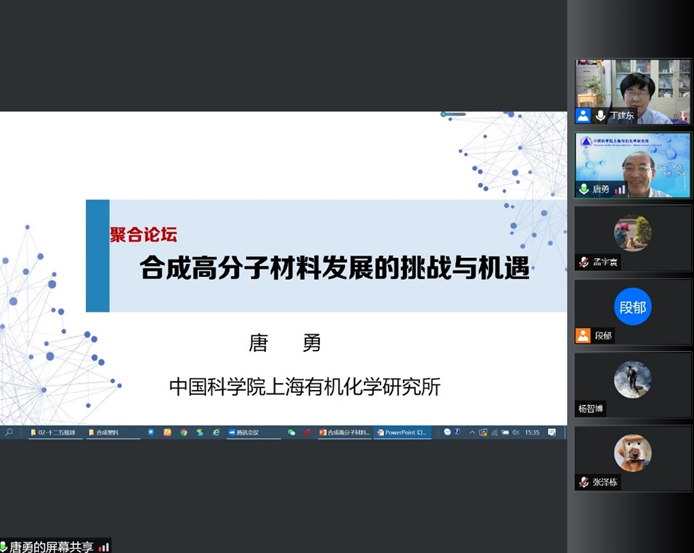This screenshot has height=553, width=694.
Task: Click 孟宇寰's round avatar photo
Action: [633, 234]
